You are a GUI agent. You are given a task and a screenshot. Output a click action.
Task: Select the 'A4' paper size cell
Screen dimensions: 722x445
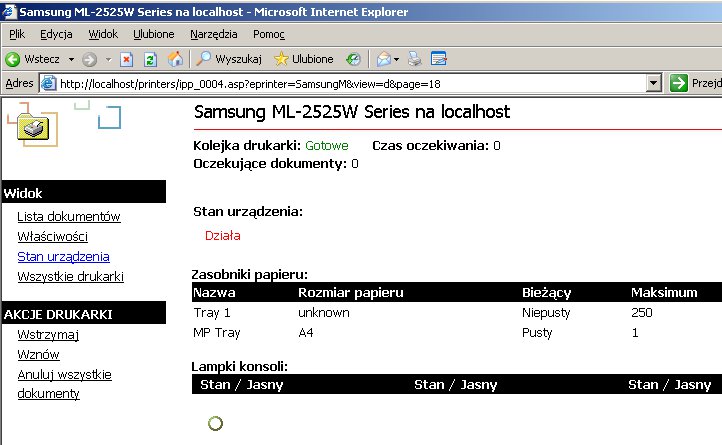click(306, 333)
